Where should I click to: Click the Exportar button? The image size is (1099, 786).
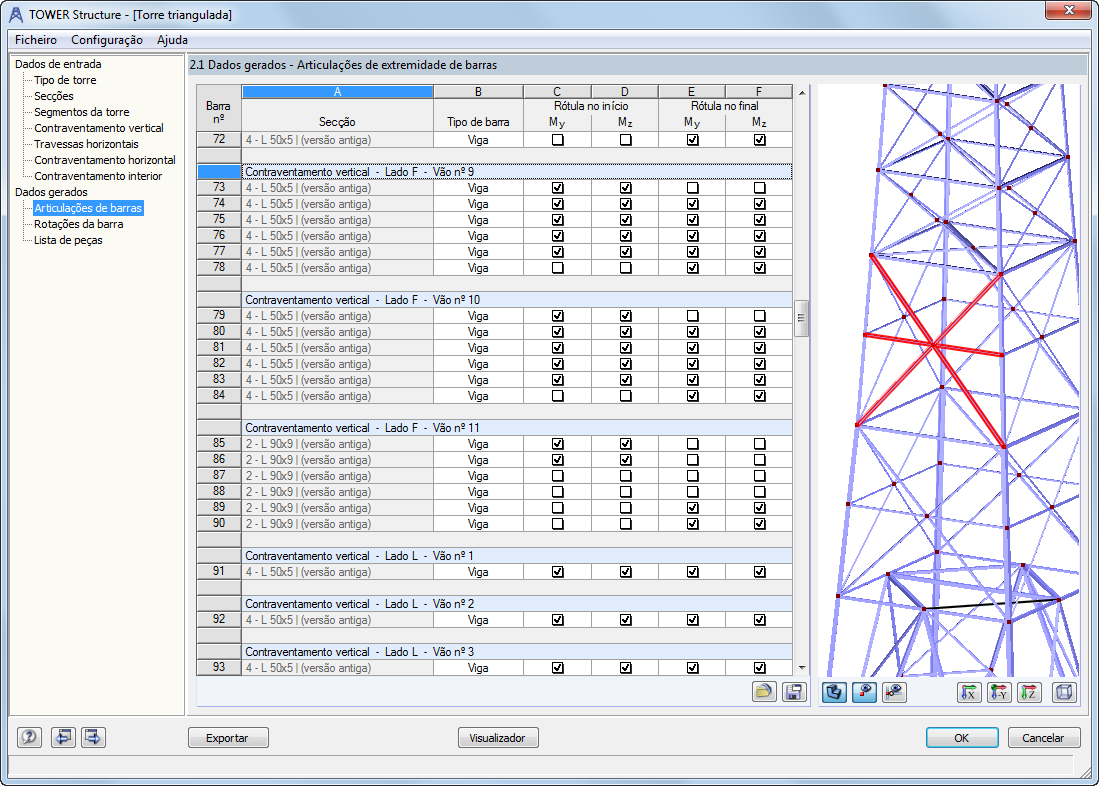point(228,738)
